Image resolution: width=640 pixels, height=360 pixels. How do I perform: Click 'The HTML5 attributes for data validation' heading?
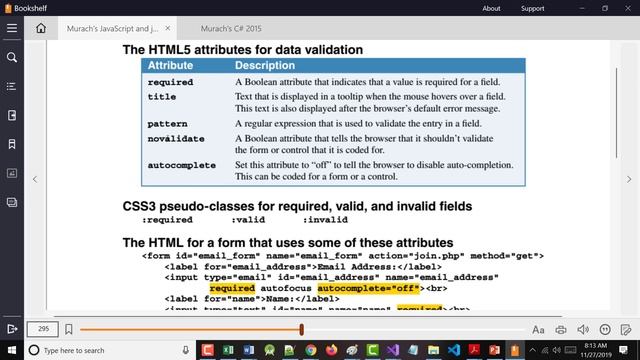pos(243,50)
